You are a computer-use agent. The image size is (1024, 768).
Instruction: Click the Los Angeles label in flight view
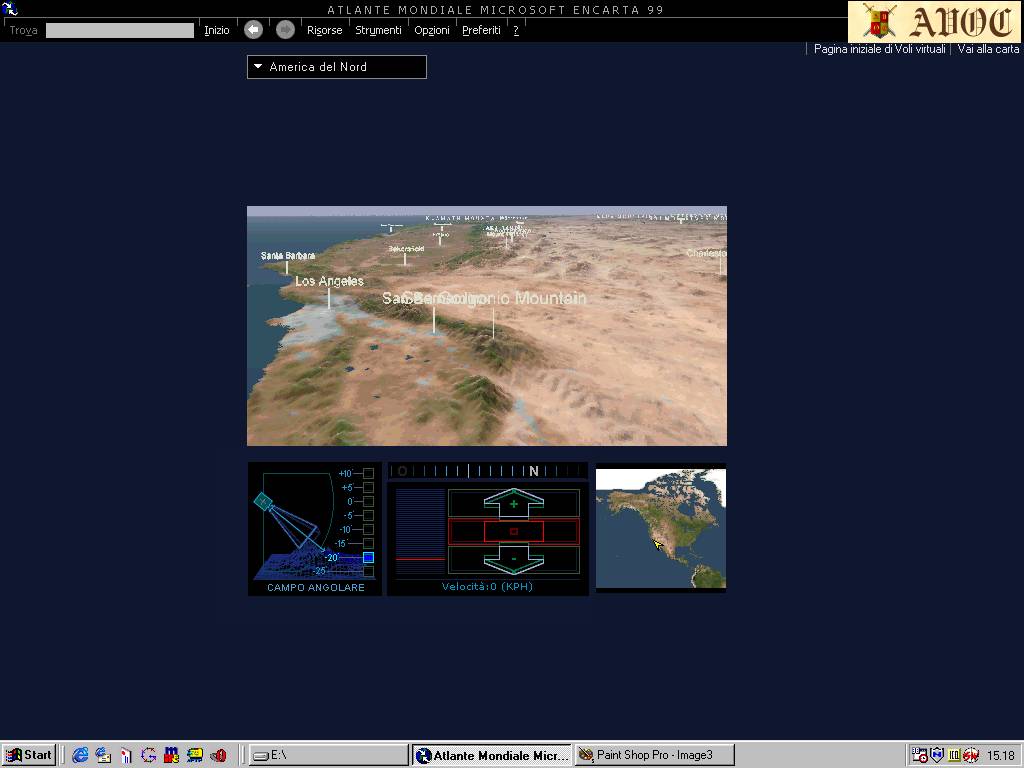click(329, 281)
